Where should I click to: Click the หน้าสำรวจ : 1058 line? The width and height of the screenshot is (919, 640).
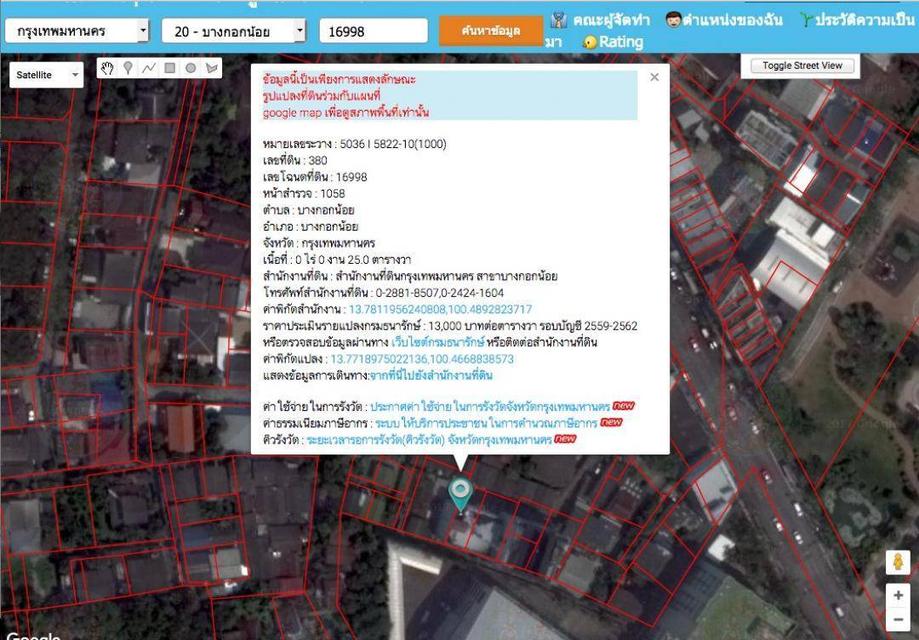click(304, 193)
